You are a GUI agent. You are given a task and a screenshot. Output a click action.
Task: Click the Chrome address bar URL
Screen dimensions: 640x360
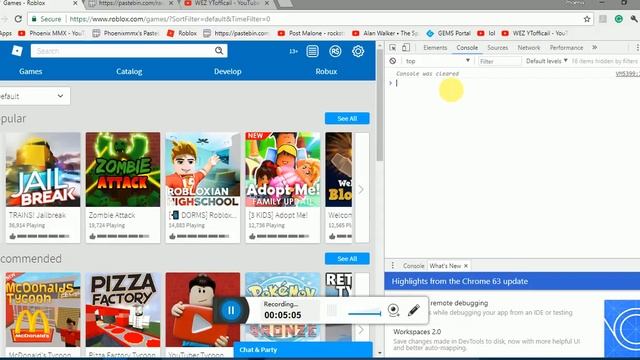click(170, 19)
